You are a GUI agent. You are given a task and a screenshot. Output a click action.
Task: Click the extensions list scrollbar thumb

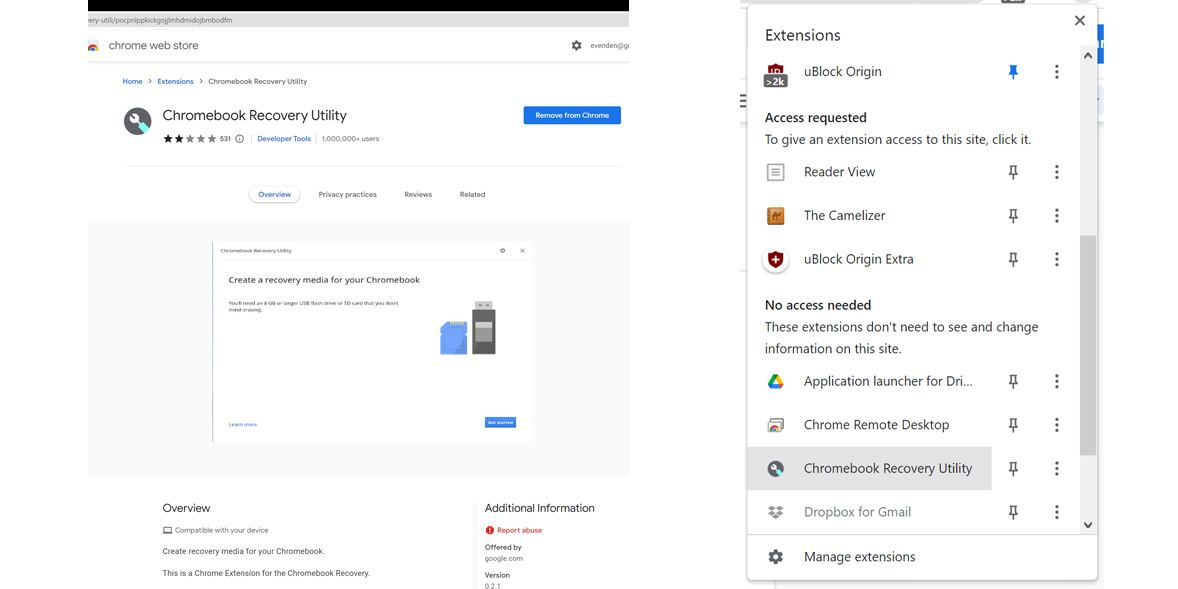coord(1087,344)
